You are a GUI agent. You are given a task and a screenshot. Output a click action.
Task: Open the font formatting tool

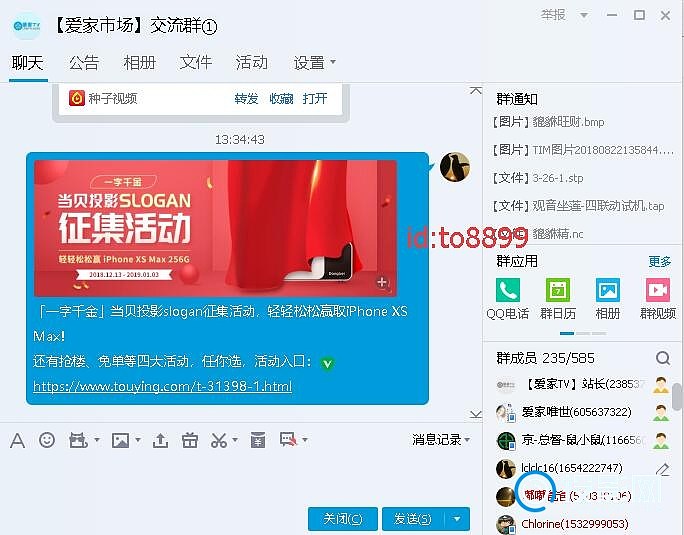(x=17, y=440)
